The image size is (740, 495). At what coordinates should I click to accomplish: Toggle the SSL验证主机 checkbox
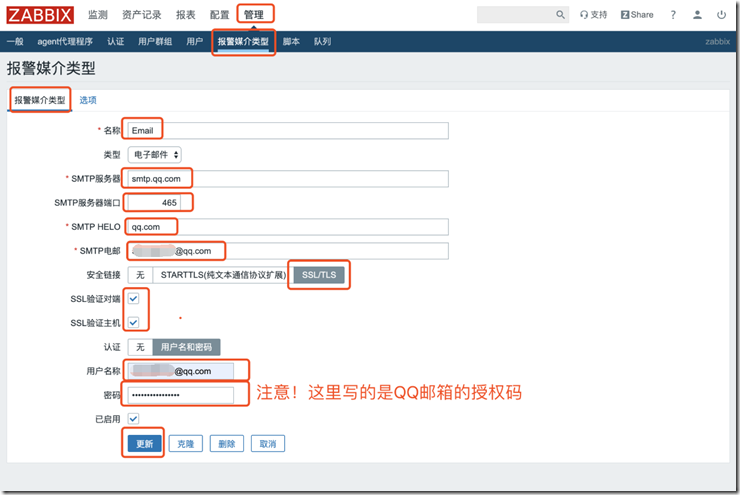[134, 323]
